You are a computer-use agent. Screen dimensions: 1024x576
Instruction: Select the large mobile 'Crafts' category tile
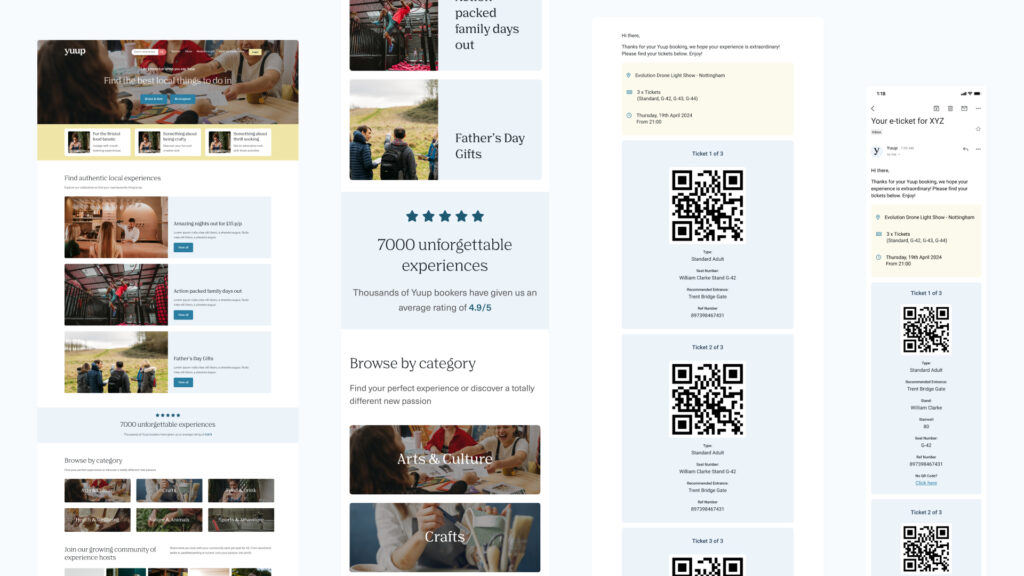[x=445, y=537]
